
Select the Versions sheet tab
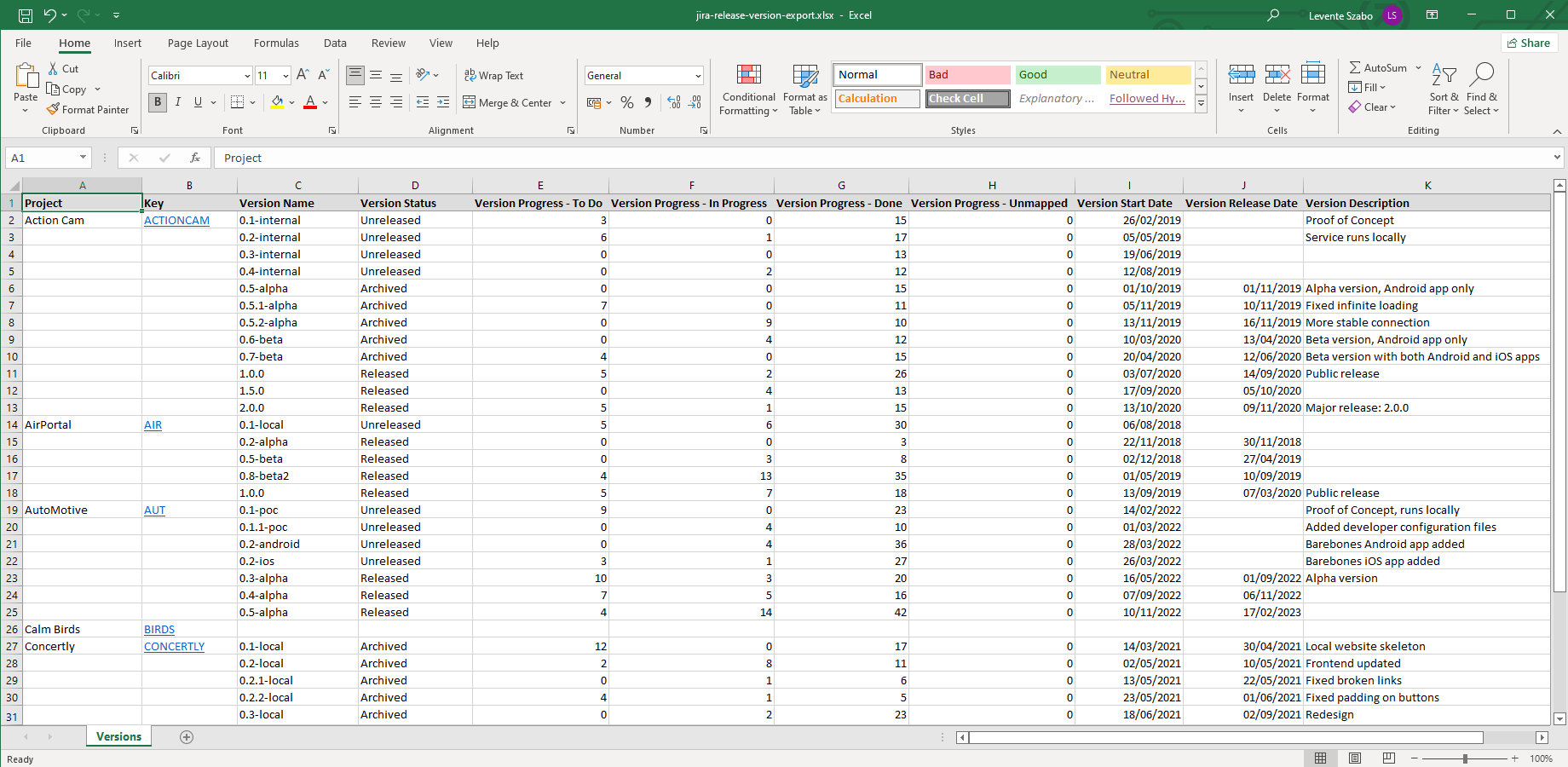tap(119, 737)
